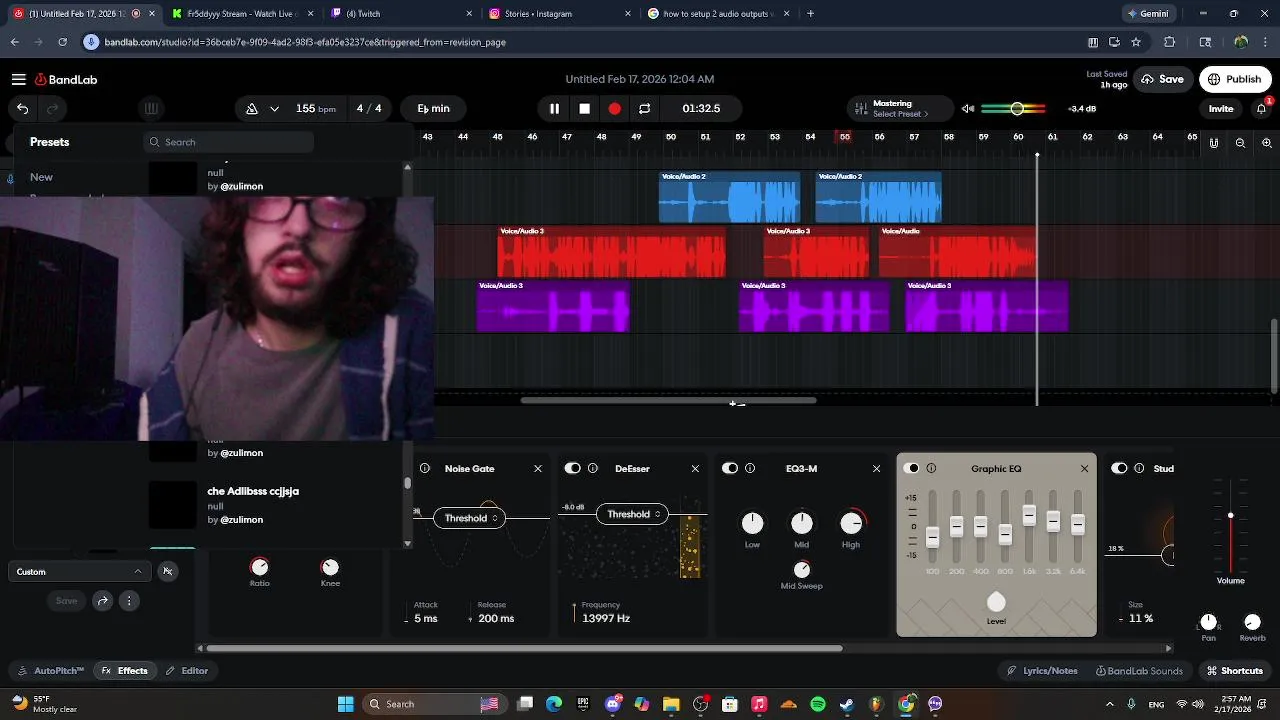Toggle the Graphic EQ effect on/off
This screenshot has height=720, width=1280.
[911, 468]
